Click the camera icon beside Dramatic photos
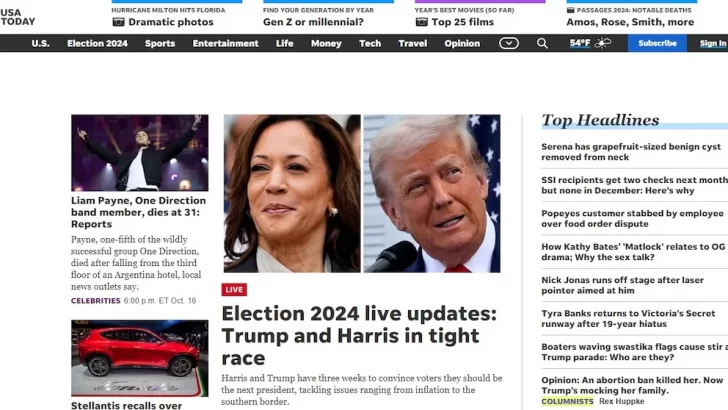This screenshot has height=410, width=728. pyautogui.click(x=118, y=22)
